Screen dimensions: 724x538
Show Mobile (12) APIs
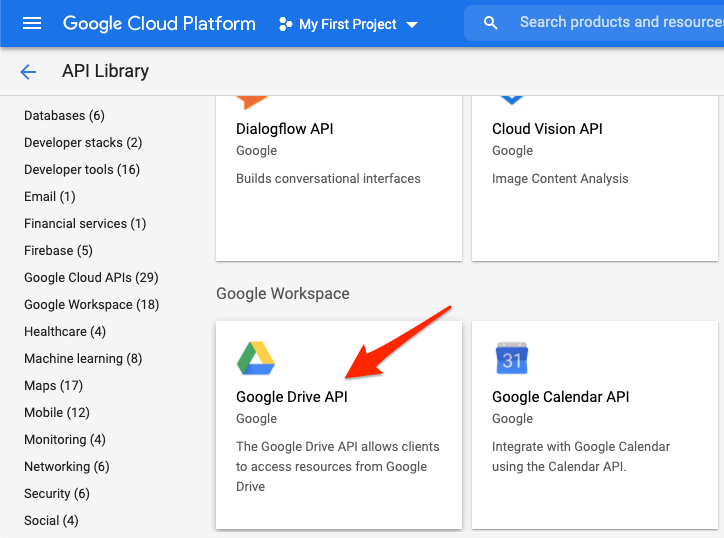pos(57,413)
